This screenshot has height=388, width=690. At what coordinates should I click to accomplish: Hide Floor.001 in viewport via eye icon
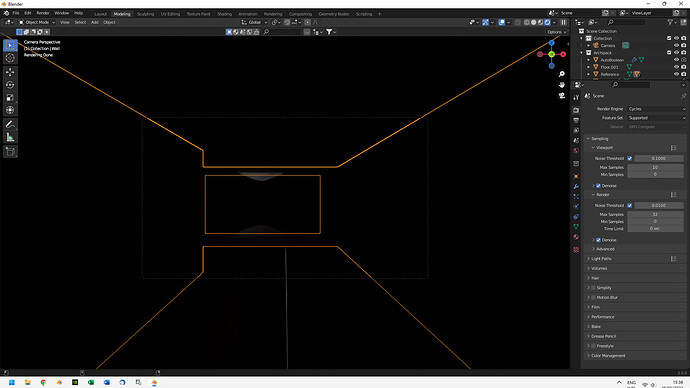coord(676,67)
